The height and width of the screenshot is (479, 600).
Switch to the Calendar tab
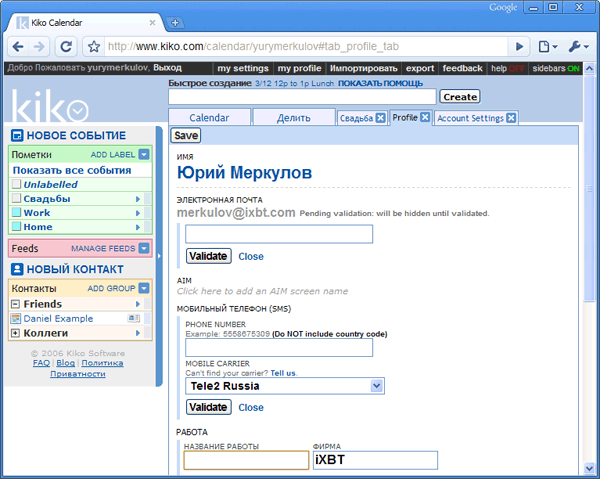[209, 117]
